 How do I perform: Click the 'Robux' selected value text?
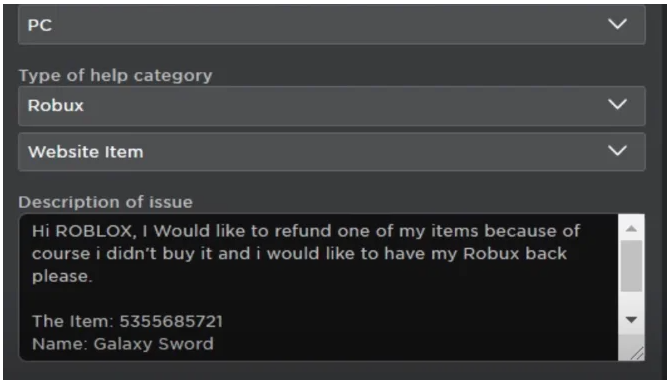[55, 105]
